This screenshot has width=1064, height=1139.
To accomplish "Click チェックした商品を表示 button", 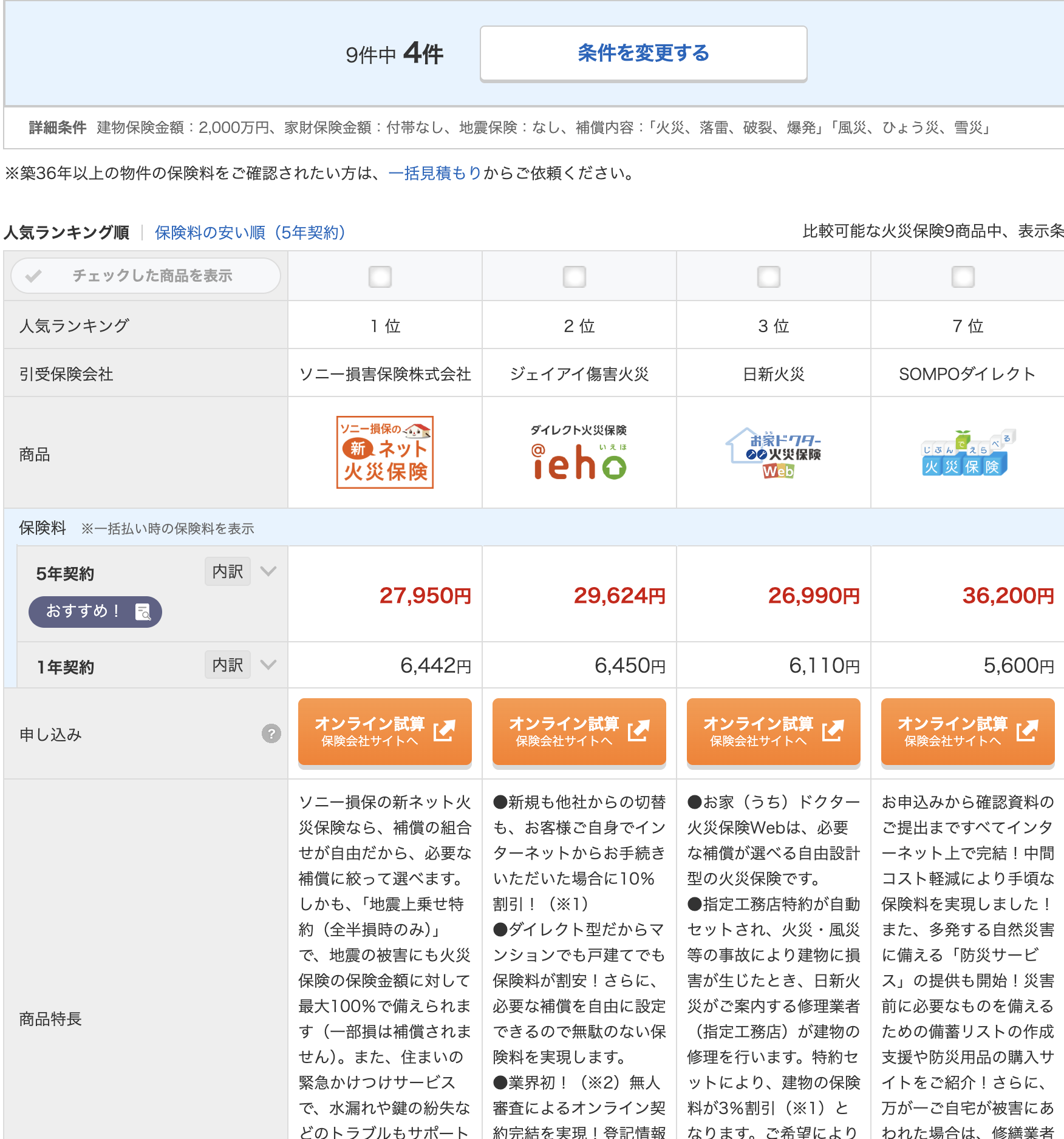I will click(x=146, y=276).
